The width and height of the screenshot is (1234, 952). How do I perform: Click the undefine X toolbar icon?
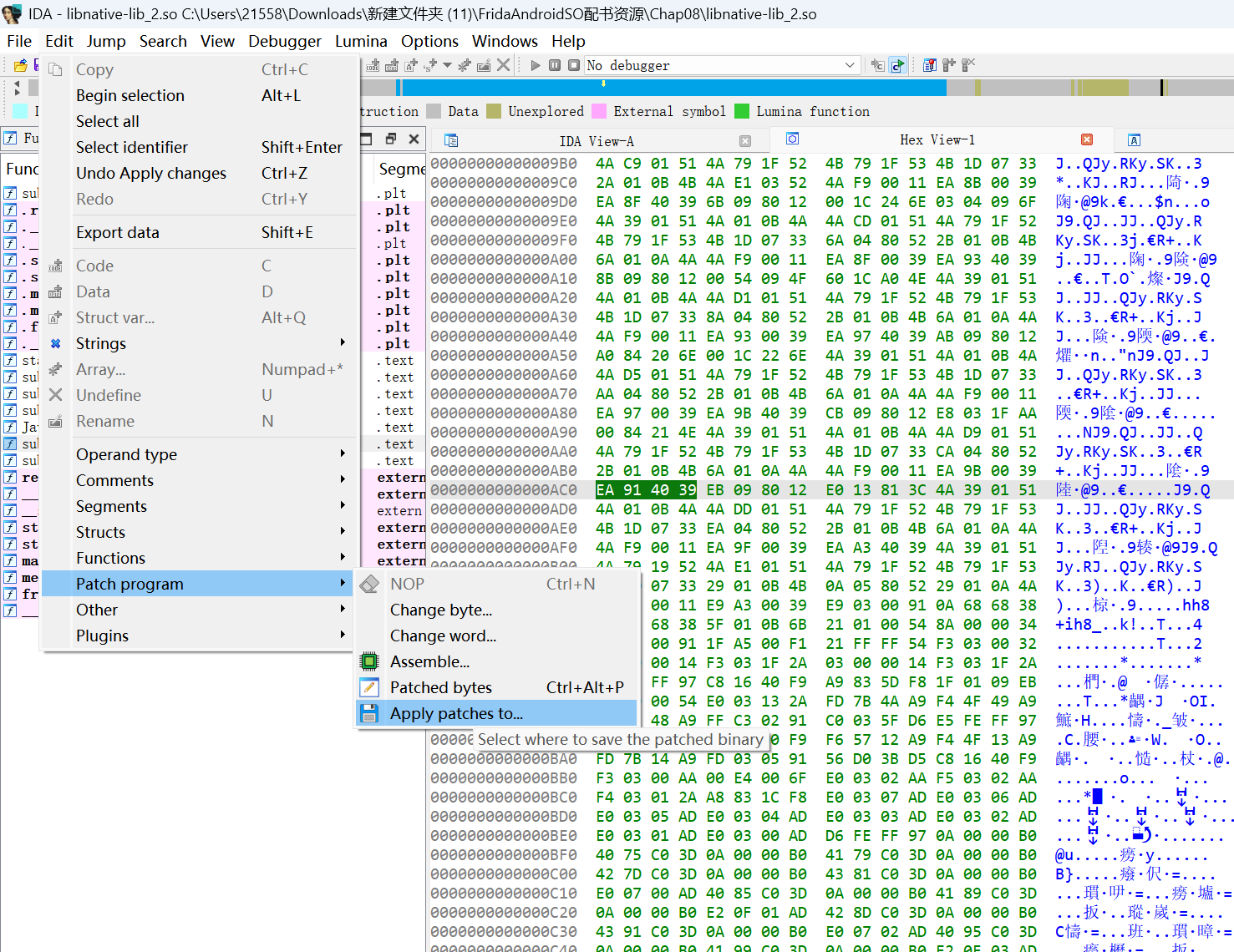503,65
